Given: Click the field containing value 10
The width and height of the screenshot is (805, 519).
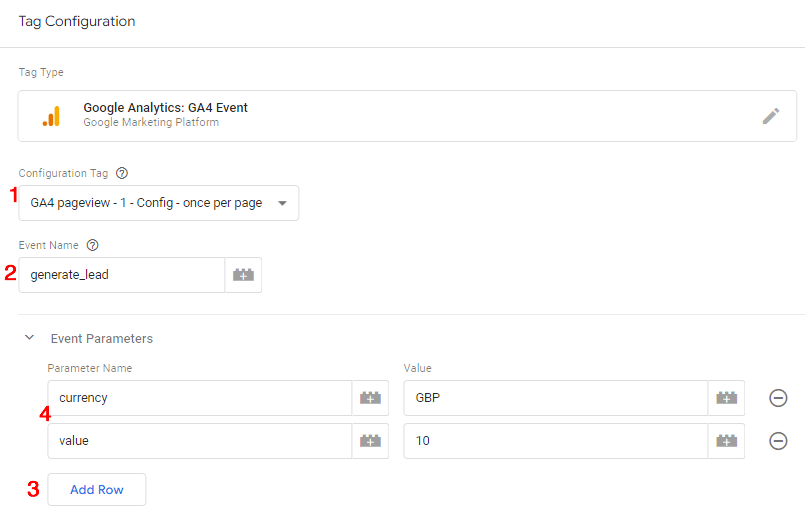Looking at the screenshot, I should point(555,441).
